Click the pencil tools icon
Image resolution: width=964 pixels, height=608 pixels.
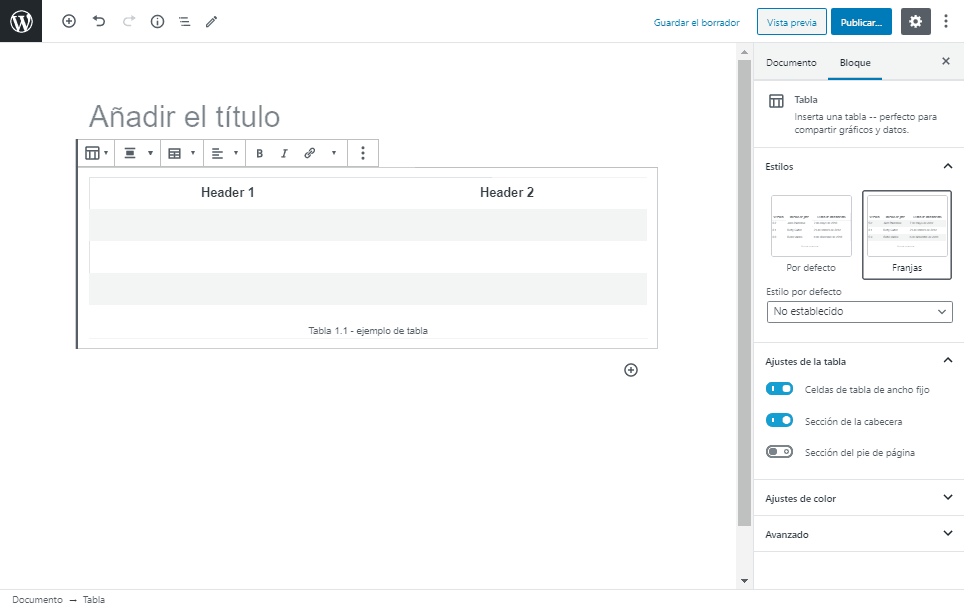[211, 22]
